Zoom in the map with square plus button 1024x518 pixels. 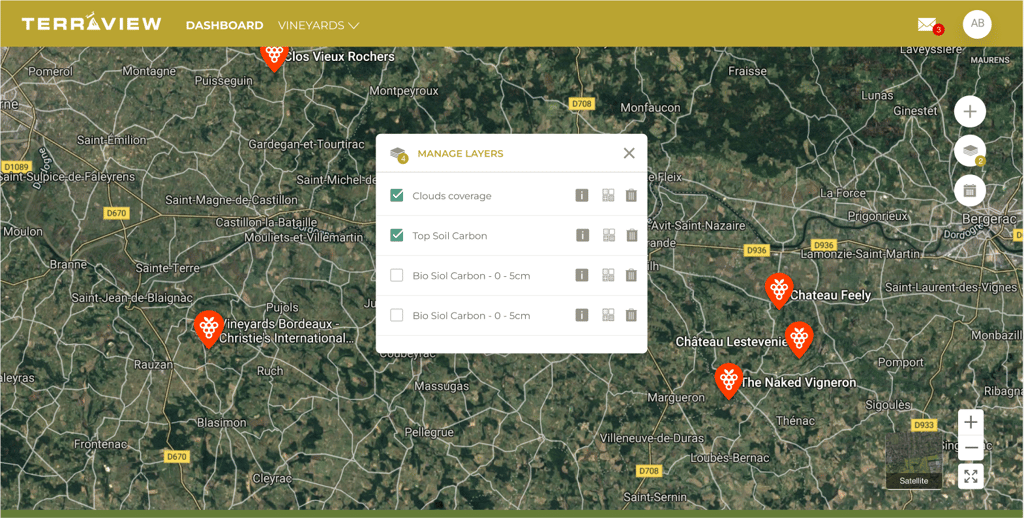click(x=970, y=422)
